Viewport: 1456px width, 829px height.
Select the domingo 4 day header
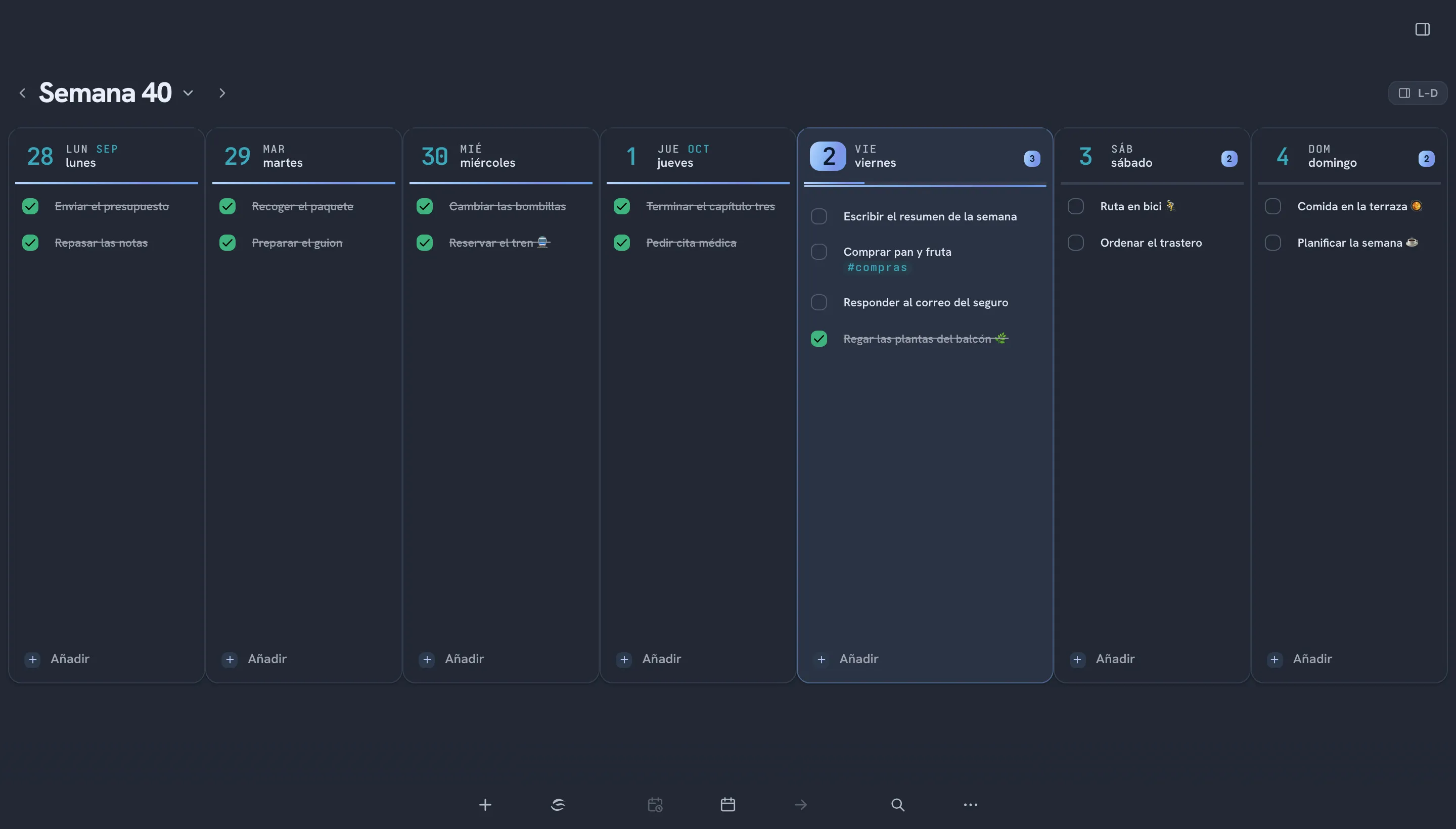point(1349,156)
